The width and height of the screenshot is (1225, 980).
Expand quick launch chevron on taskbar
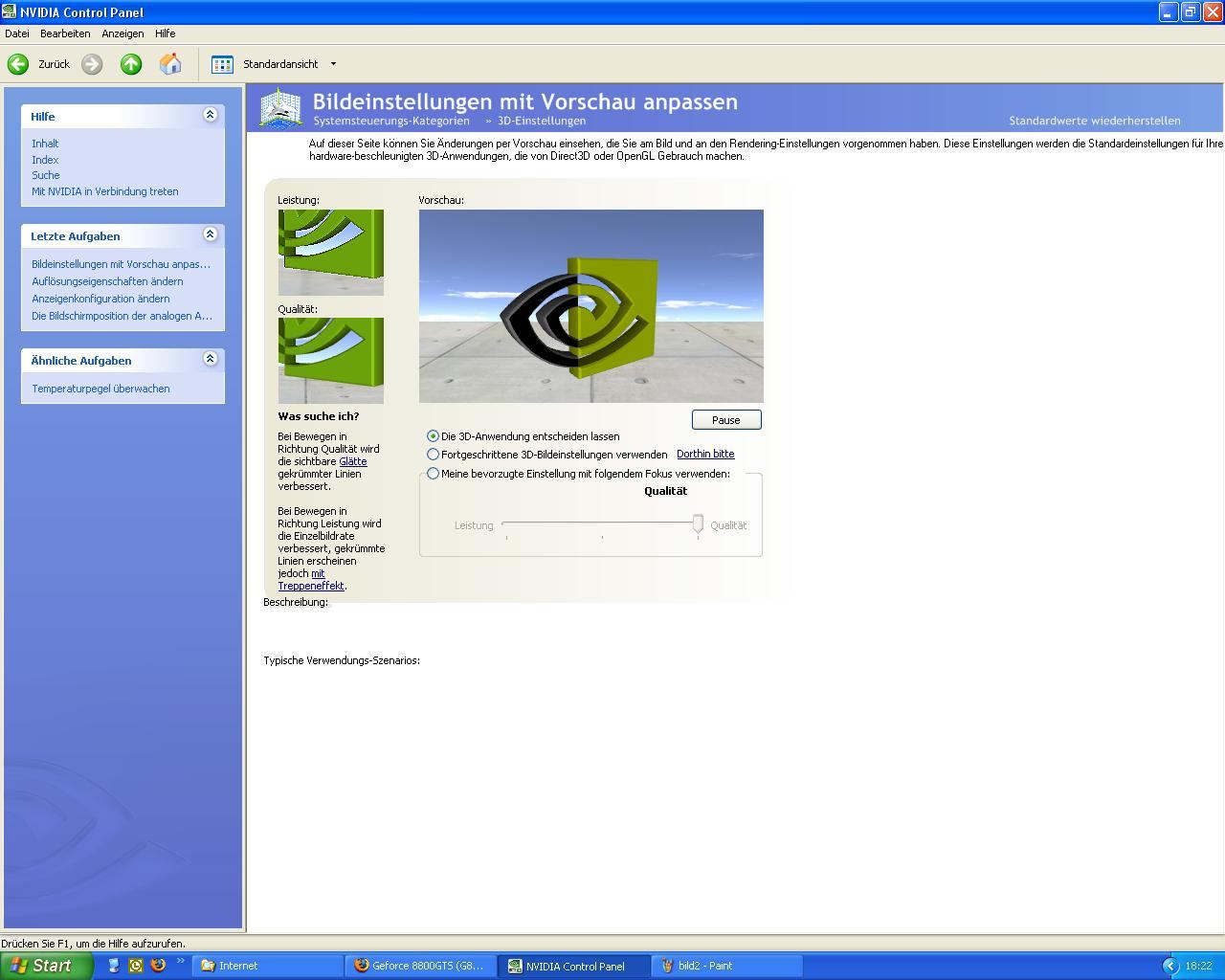(180, 962)
